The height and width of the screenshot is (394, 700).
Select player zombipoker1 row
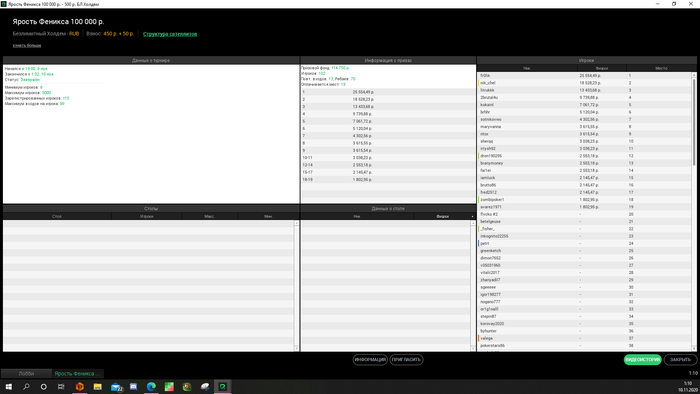point(584,199)
